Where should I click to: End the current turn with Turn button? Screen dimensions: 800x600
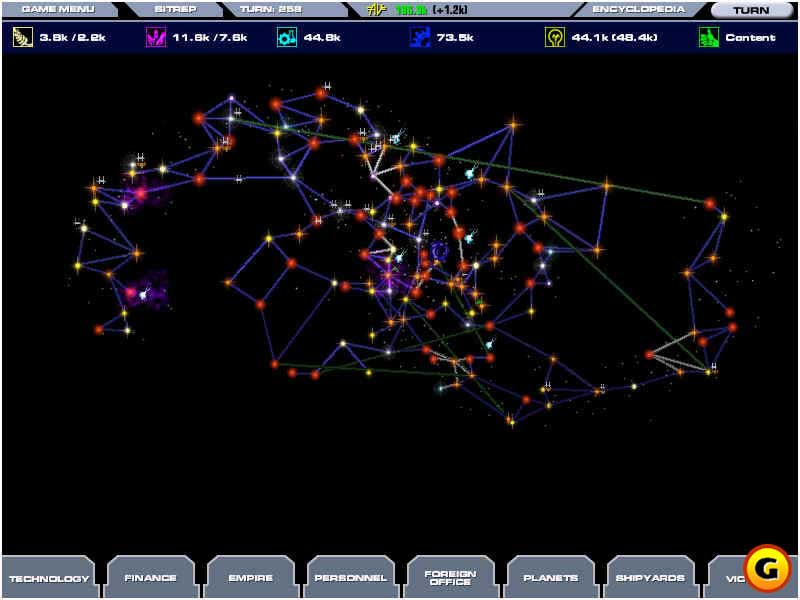tap(750, 10)
